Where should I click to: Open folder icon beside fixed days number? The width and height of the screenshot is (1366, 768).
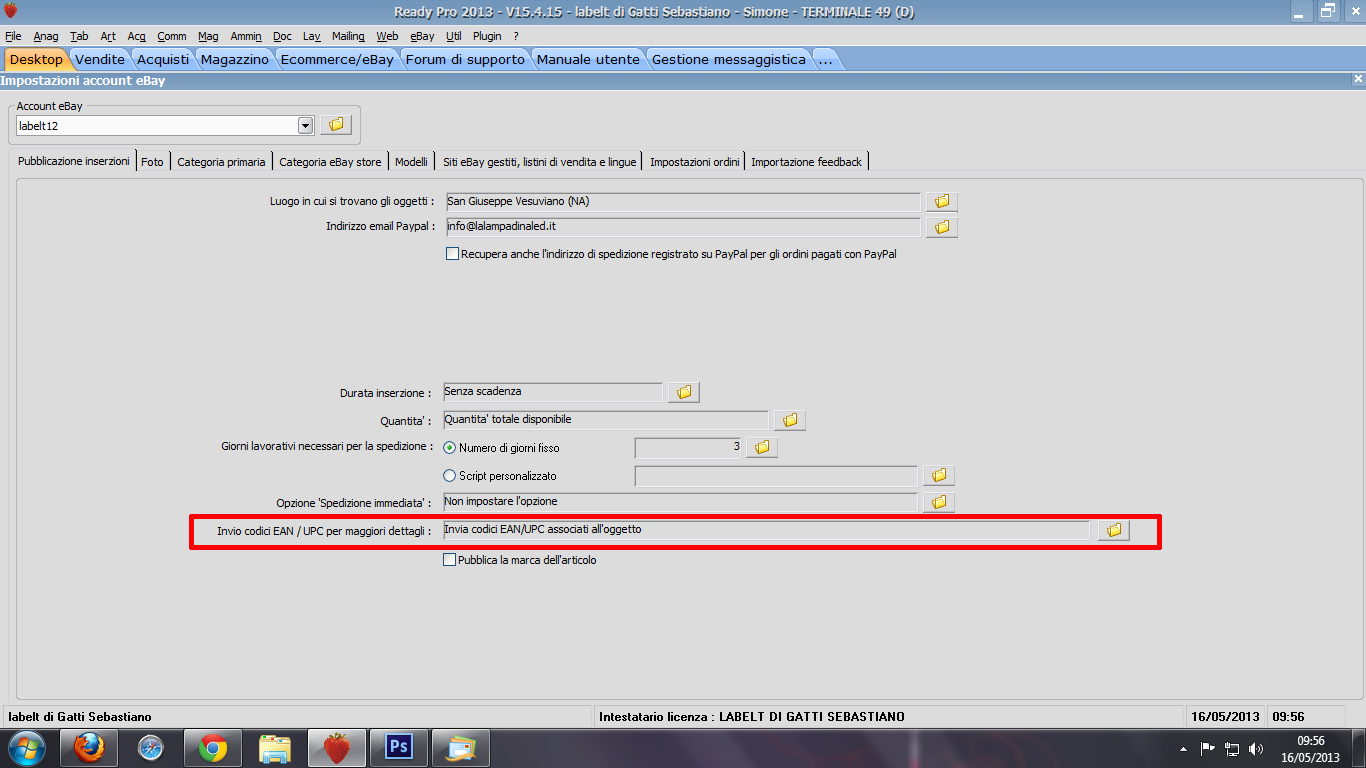pos(762,448)
